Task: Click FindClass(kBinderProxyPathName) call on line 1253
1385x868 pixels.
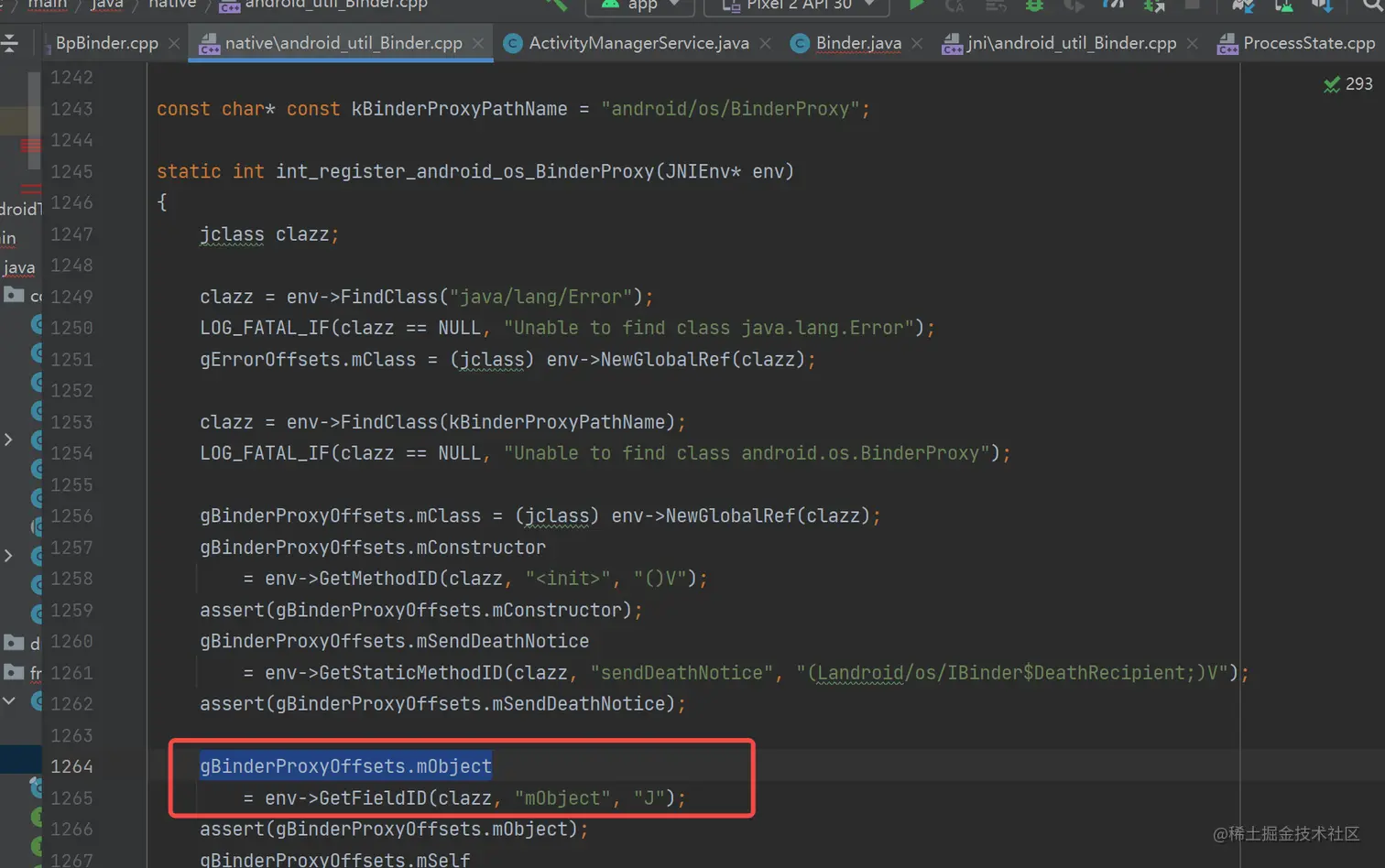Action: pyautogui.click(x=507, y=422)
